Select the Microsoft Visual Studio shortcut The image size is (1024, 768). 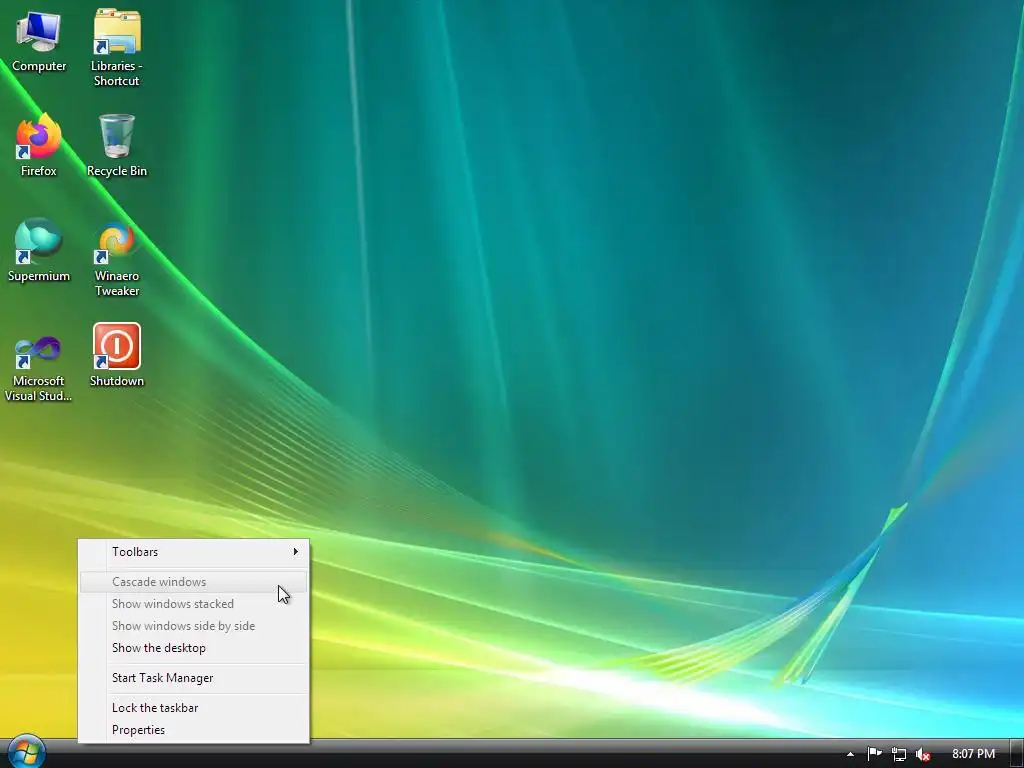38,369
